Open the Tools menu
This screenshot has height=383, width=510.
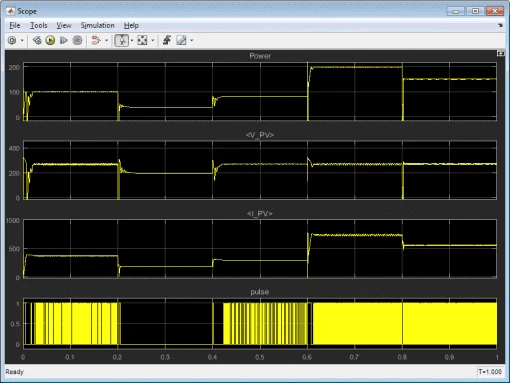[39, 25]
